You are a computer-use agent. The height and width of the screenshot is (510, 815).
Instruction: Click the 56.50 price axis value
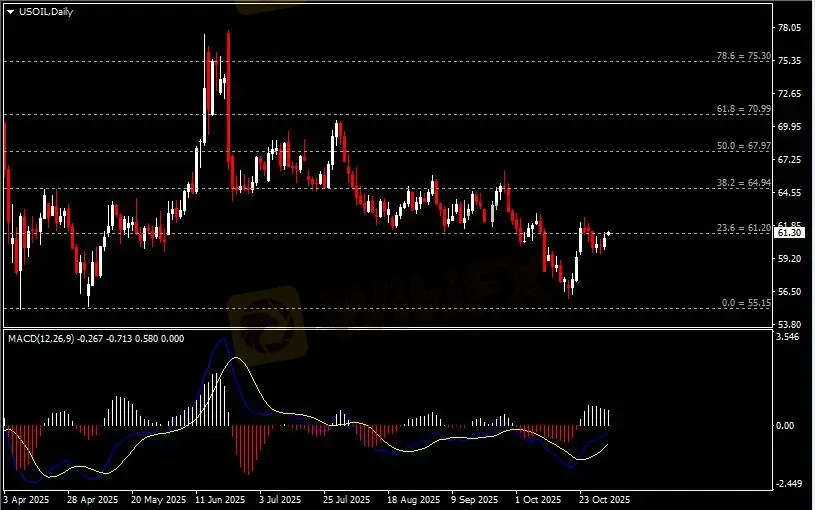tap(790, 292)
